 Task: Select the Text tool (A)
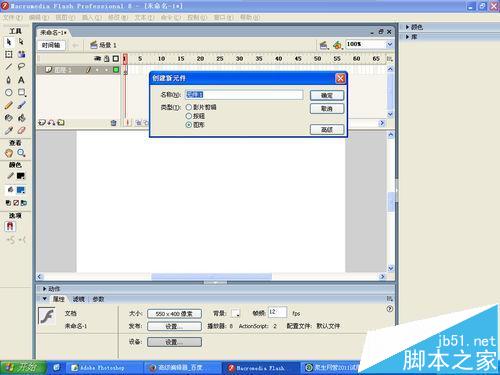21,80
